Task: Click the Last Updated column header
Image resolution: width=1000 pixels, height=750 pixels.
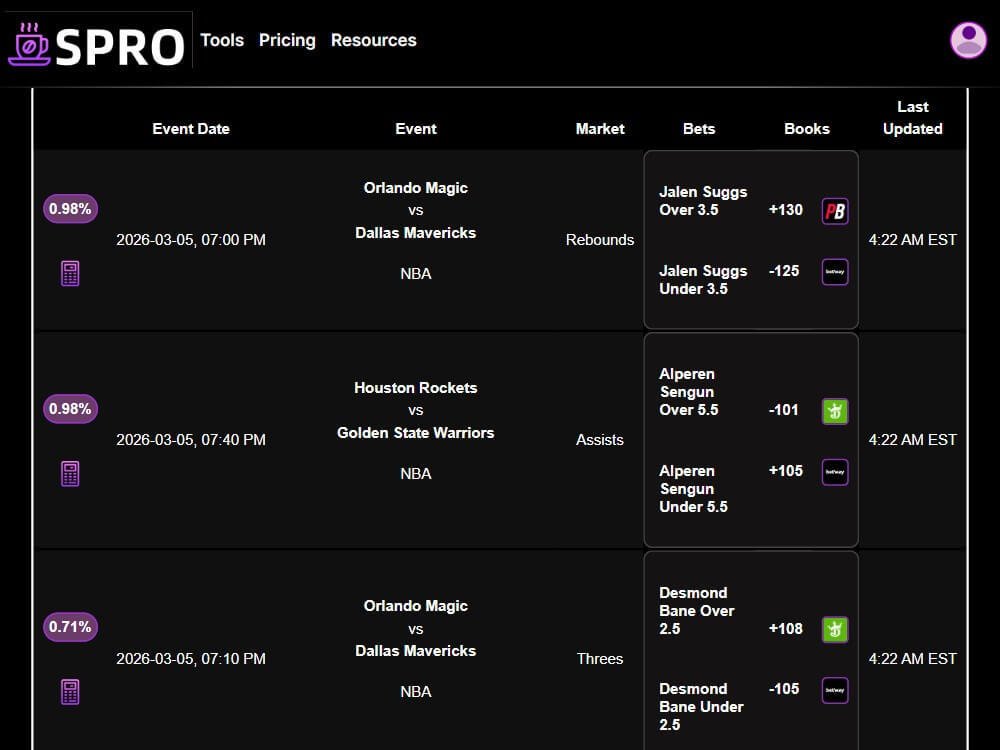Action: (x=912, y=117)
